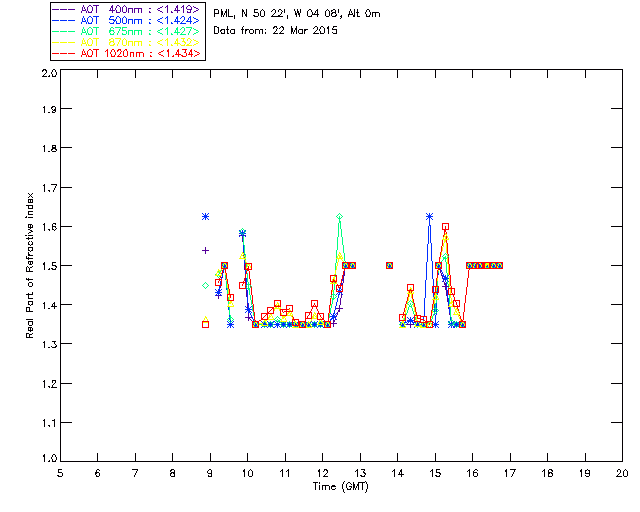The image size is (640, 512).
Task: Click the red square peak at 1.6 after 15 GMT
Action: click(x=446, y=227)
